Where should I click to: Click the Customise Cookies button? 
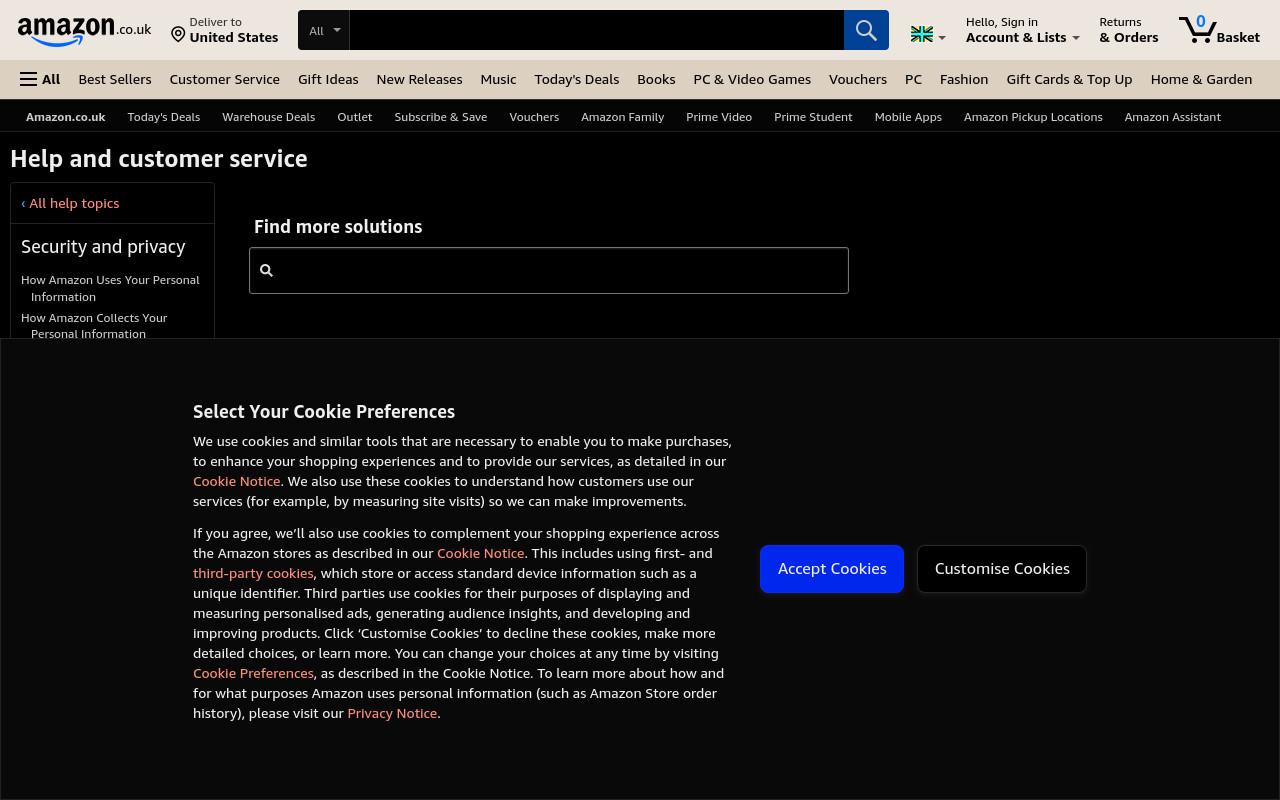click(1002, 569)
